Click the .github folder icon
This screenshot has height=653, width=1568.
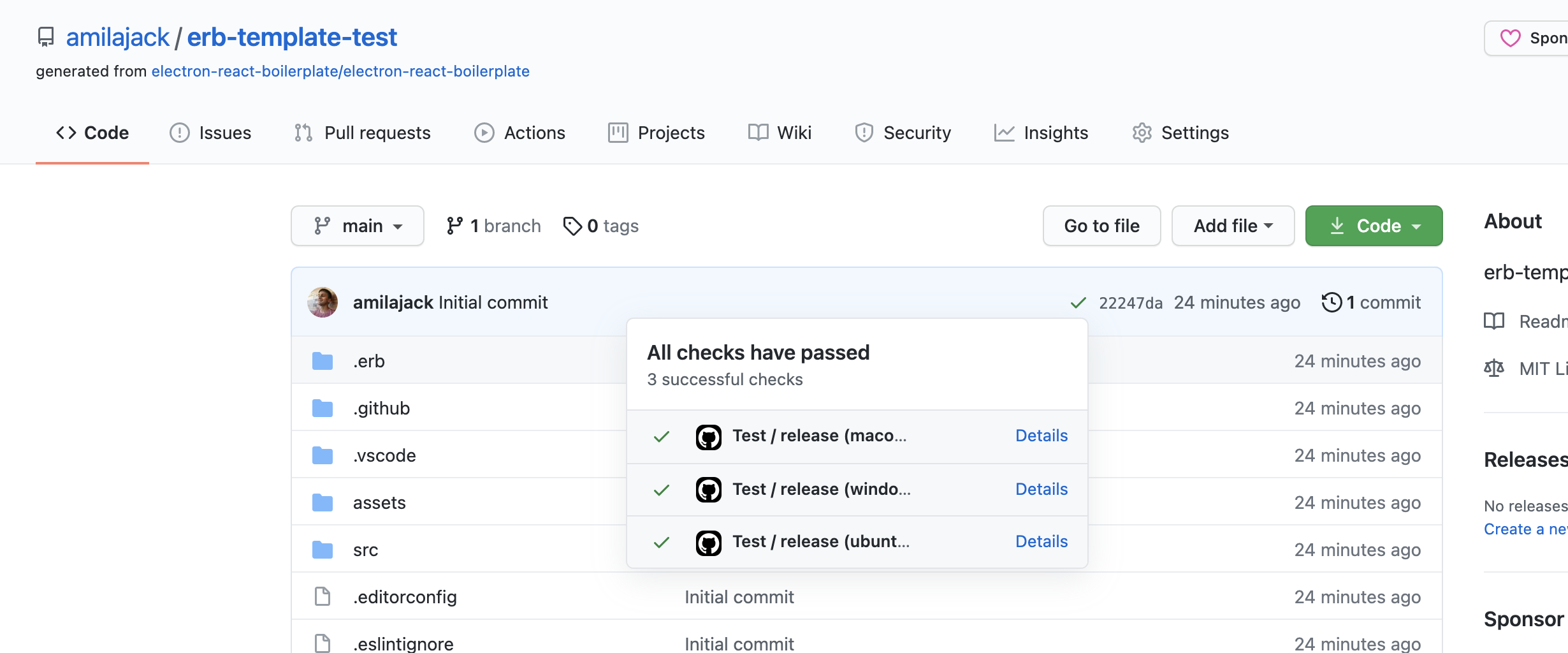tap(323, 407)
